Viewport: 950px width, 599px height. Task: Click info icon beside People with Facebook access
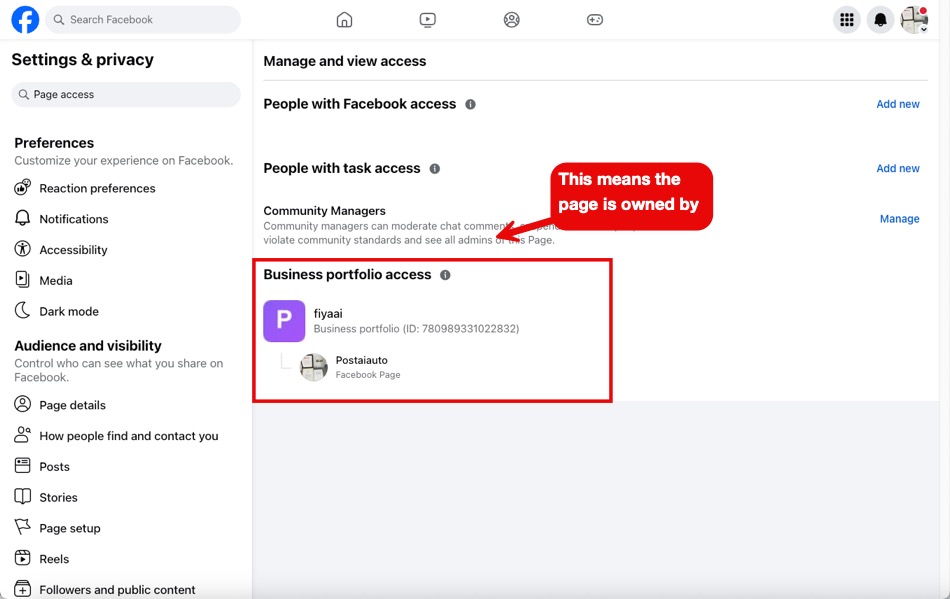470,104
